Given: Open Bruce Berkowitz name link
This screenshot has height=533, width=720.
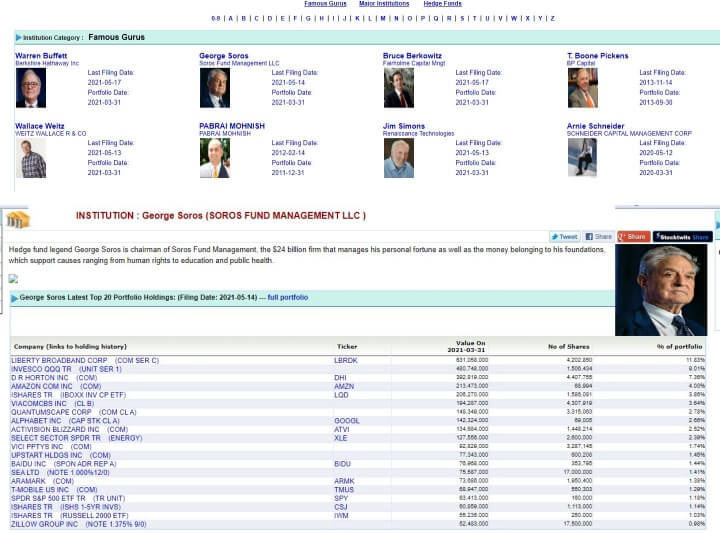Looking at the screenshot, I should (x=412, y=56).
